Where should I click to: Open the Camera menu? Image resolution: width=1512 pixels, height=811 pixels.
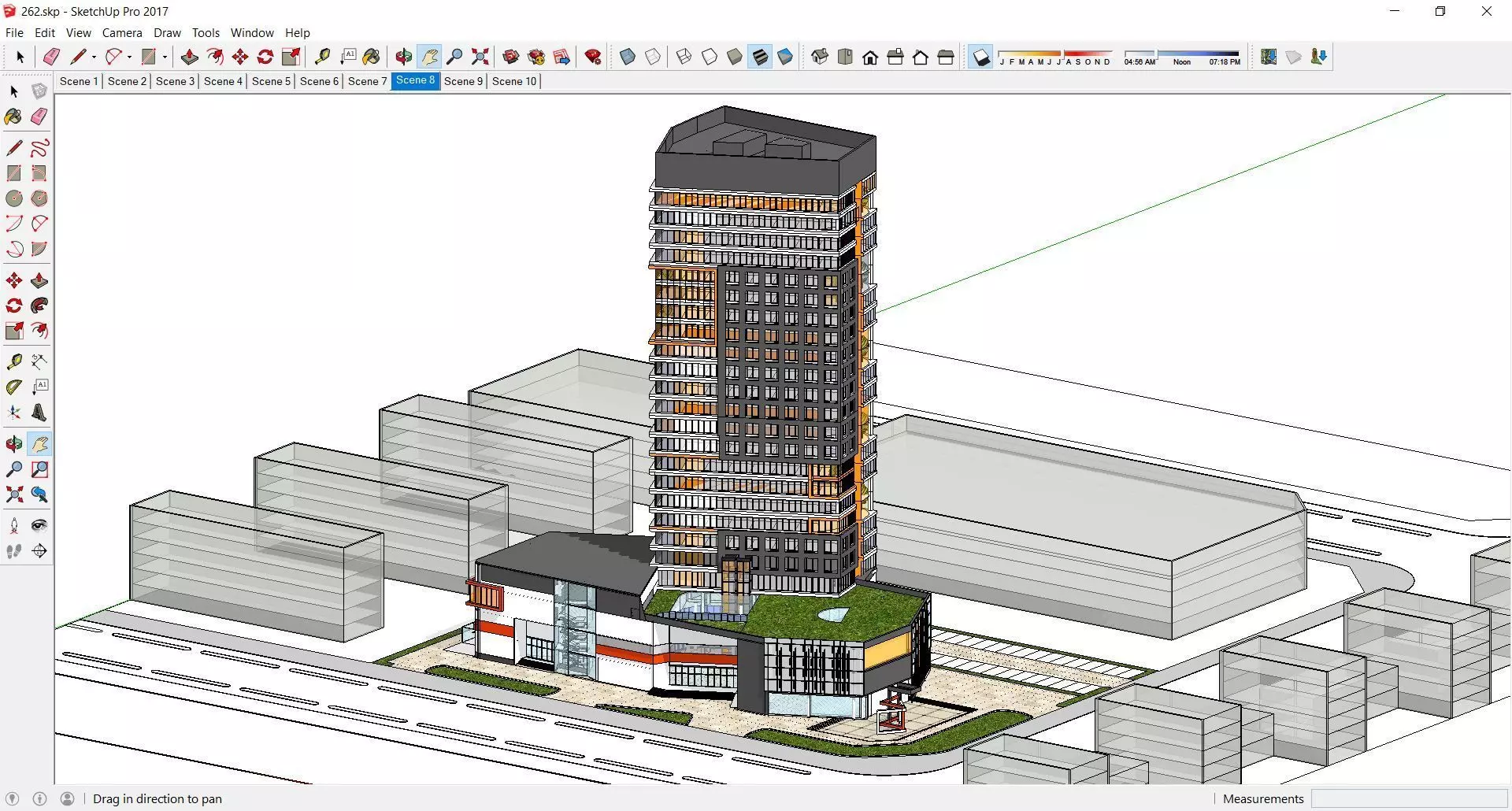[x=122, y=33]
